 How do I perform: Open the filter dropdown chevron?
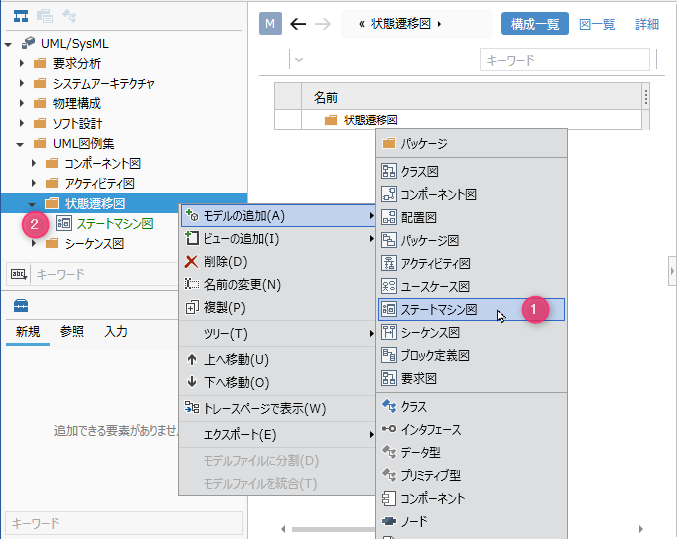299,60
